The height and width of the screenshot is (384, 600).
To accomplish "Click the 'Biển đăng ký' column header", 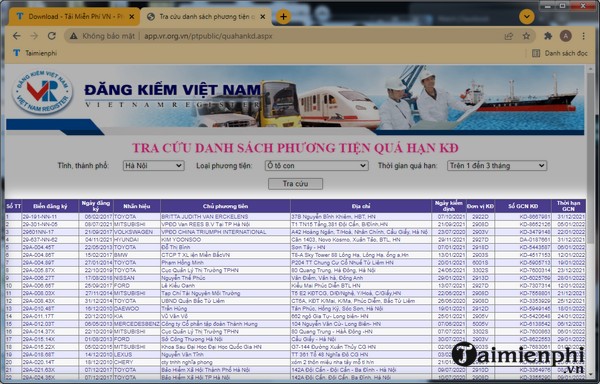I will pos(50,206).
